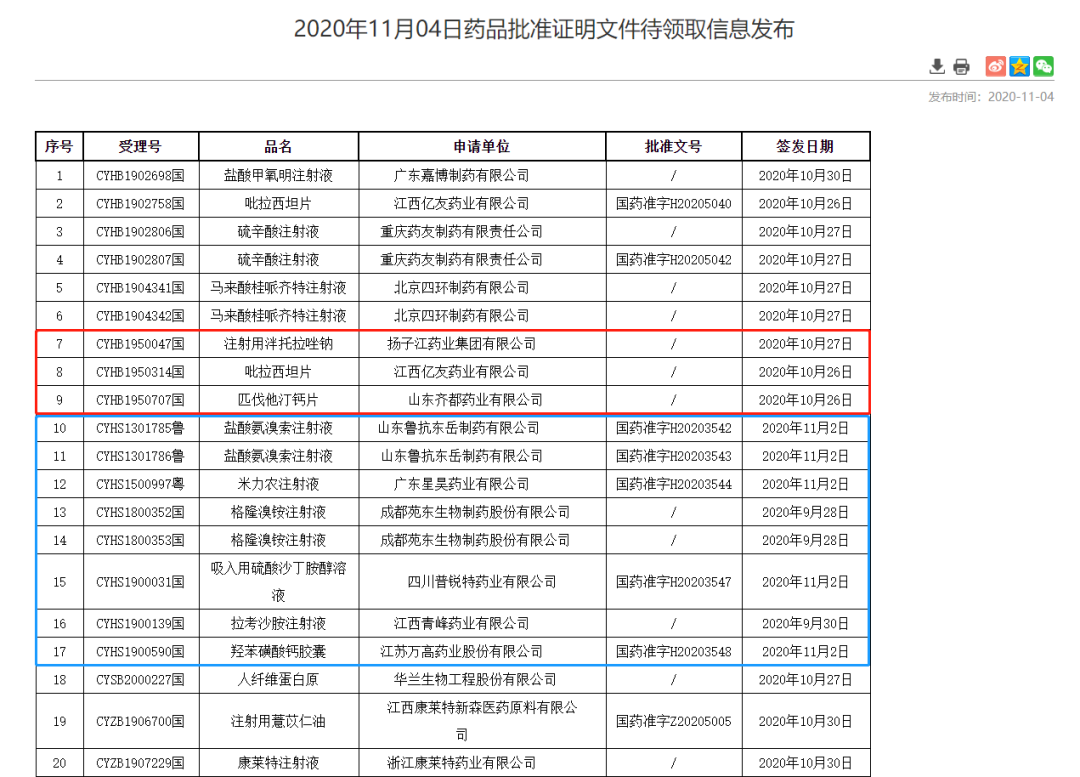The image size is (1080, 777).
Task: Share via yellow star Qzone icon
Action: click(1019, 66)
